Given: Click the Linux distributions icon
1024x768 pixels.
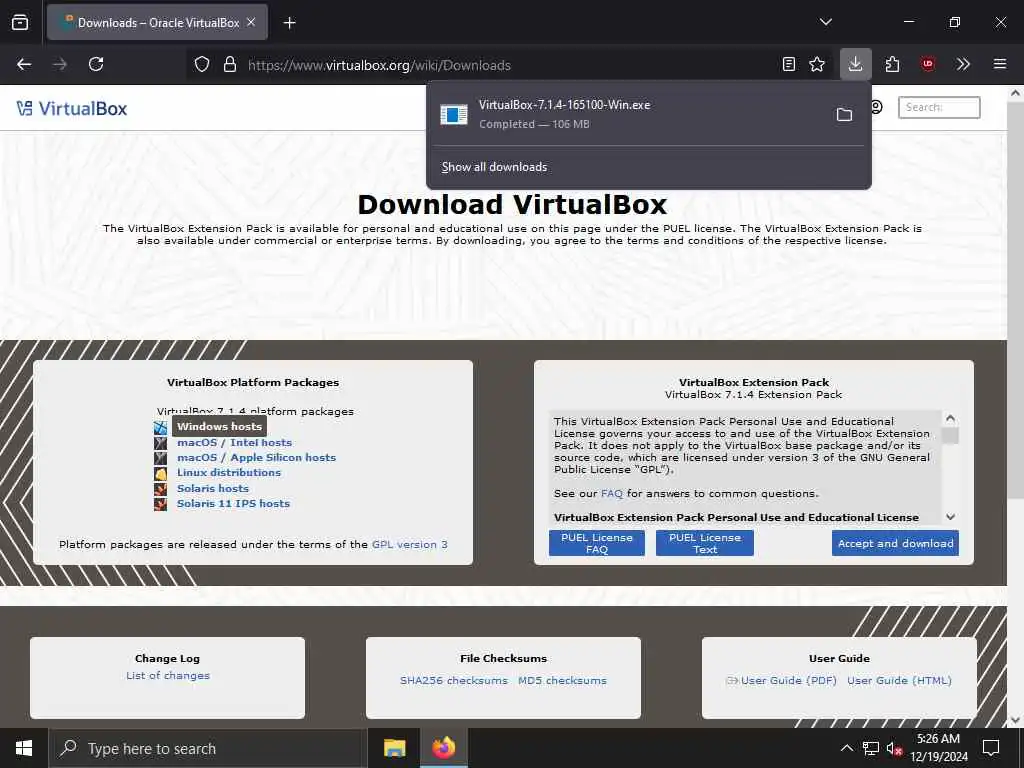Looking at the screenshot, I should [x=161, y=473].
